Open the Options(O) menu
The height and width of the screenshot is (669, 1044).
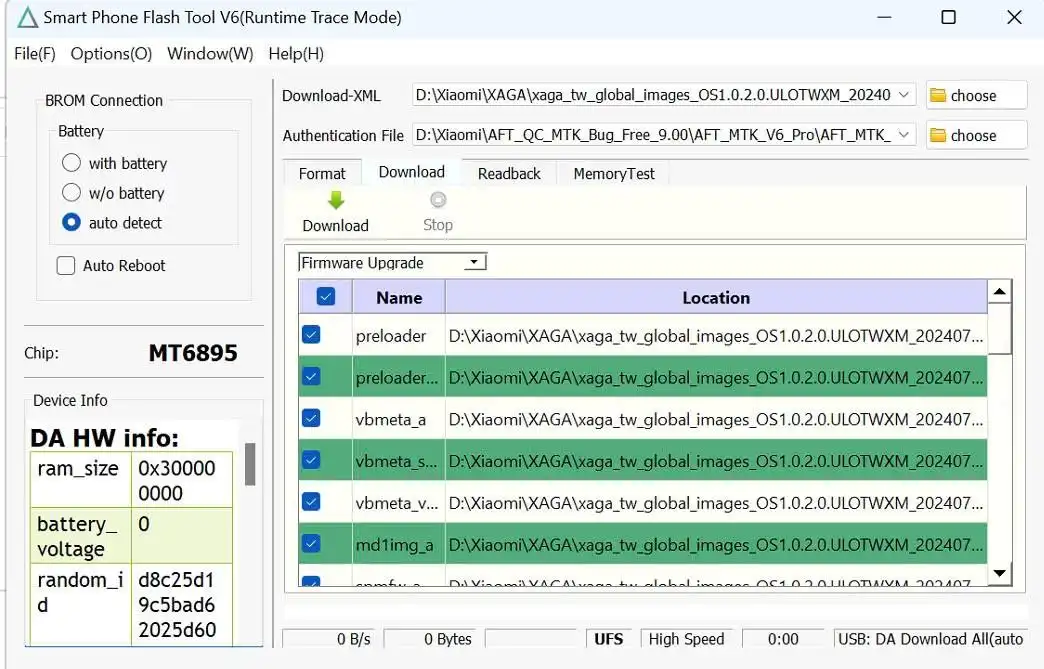click(x=111, y=54)
